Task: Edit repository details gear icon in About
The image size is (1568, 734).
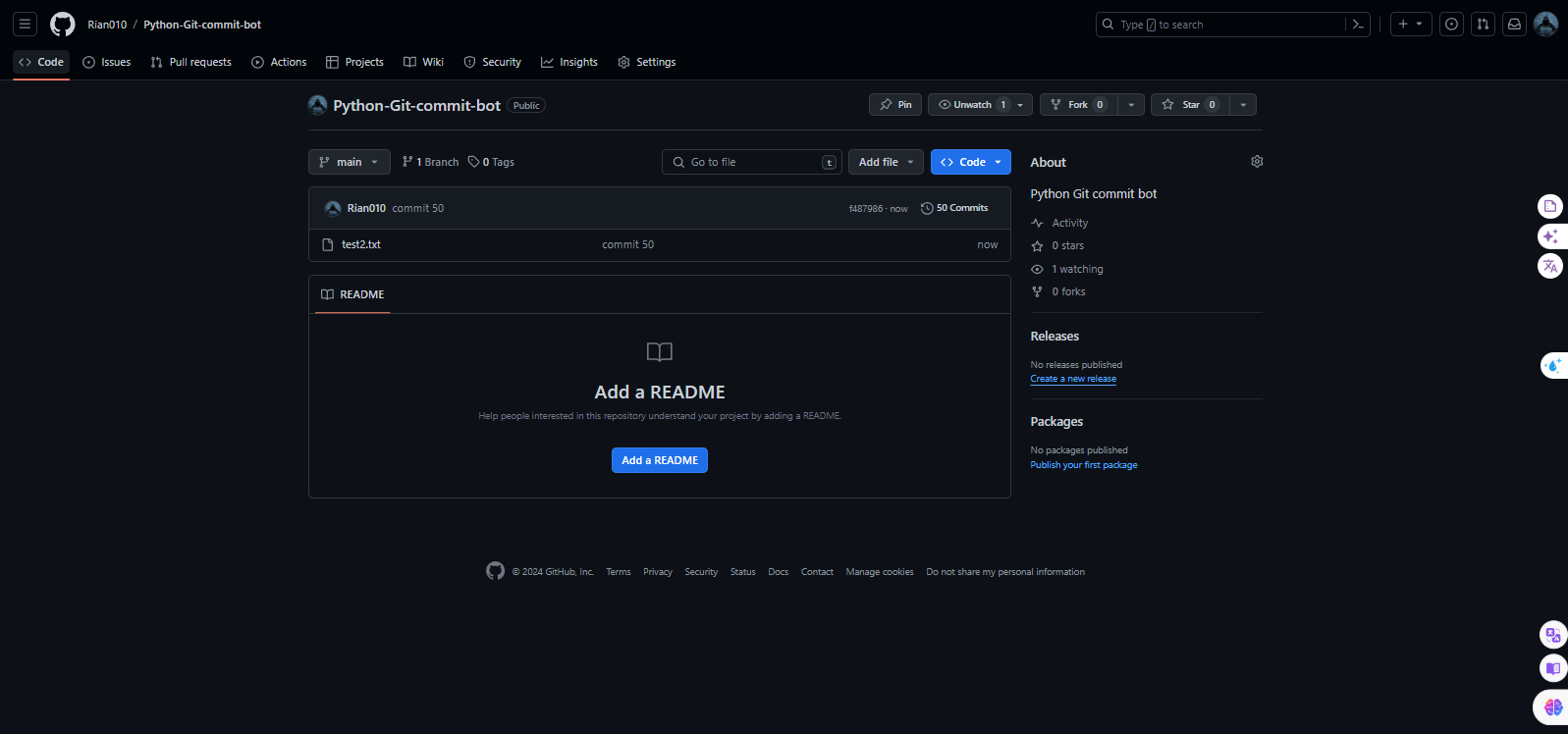Action: 1257,162
